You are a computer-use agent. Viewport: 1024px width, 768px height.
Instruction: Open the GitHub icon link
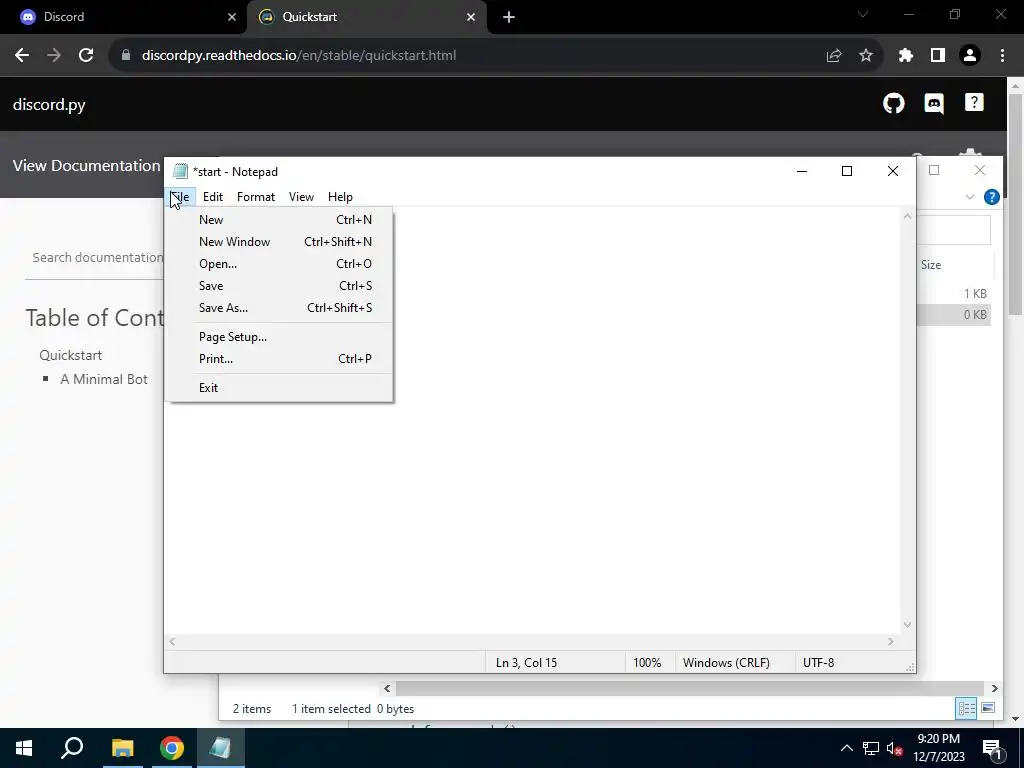(893, 103)
